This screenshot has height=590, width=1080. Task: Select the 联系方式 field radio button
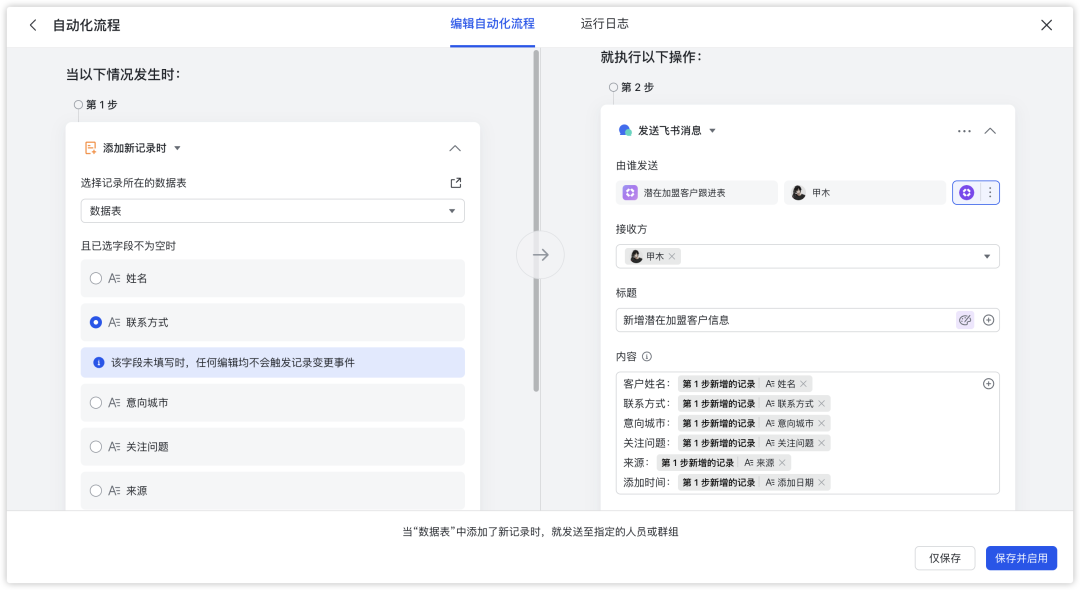click(96, 322)
